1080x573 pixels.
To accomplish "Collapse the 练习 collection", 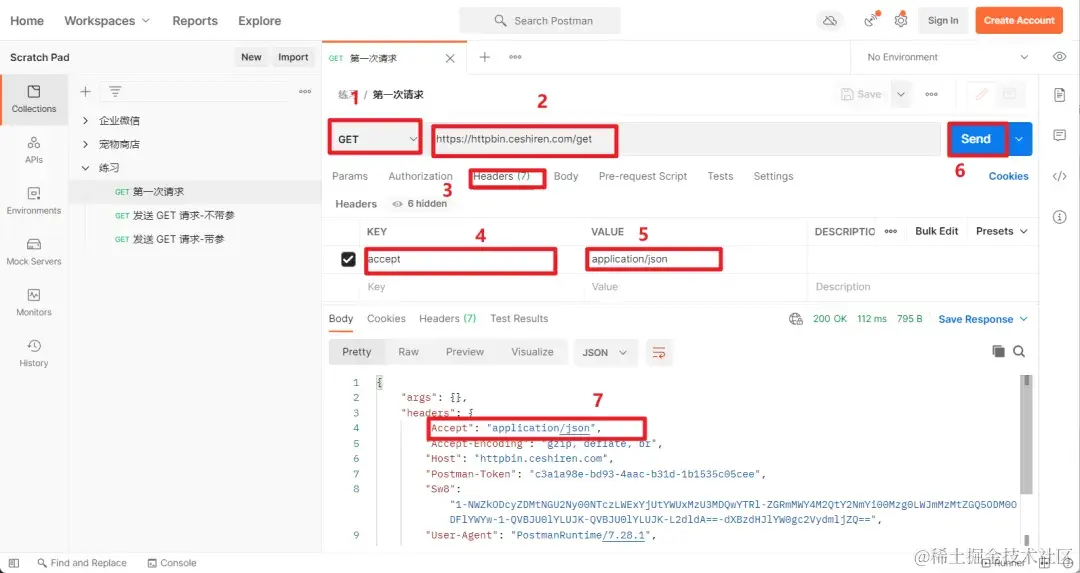I will [x=85, y=167].
